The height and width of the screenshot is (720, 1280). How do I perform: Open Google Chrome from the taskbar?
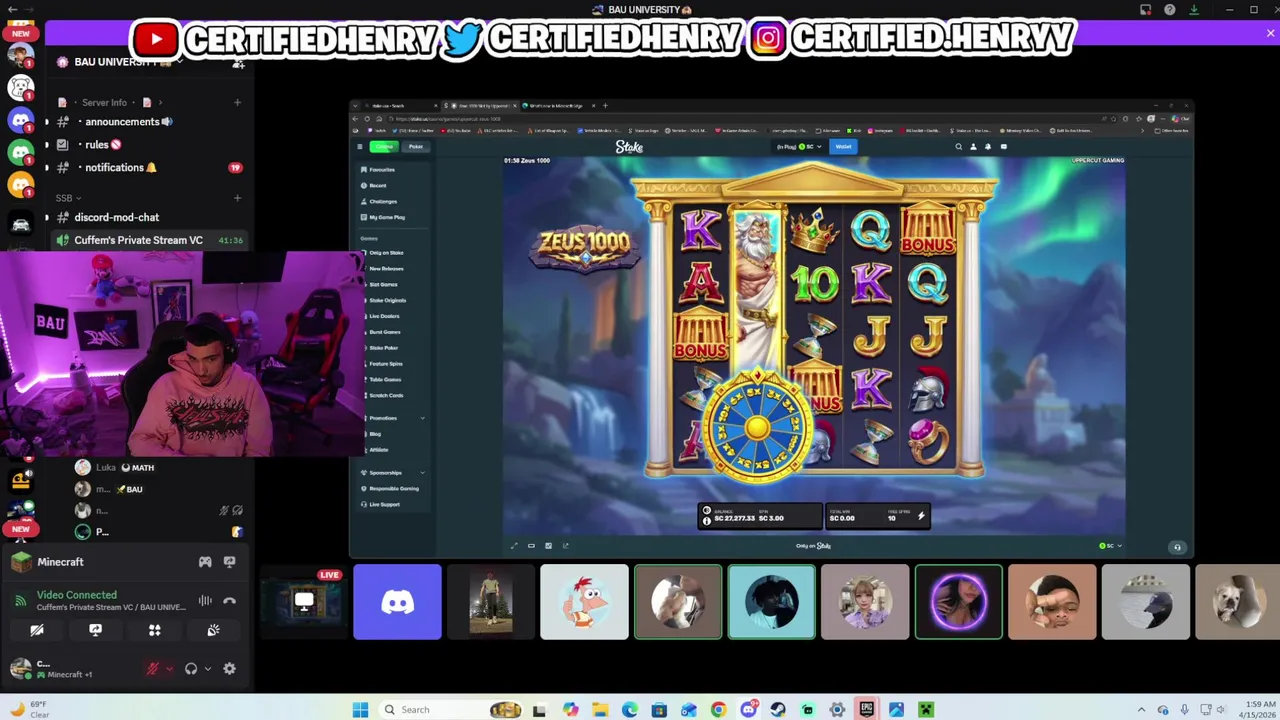(718, 710)
